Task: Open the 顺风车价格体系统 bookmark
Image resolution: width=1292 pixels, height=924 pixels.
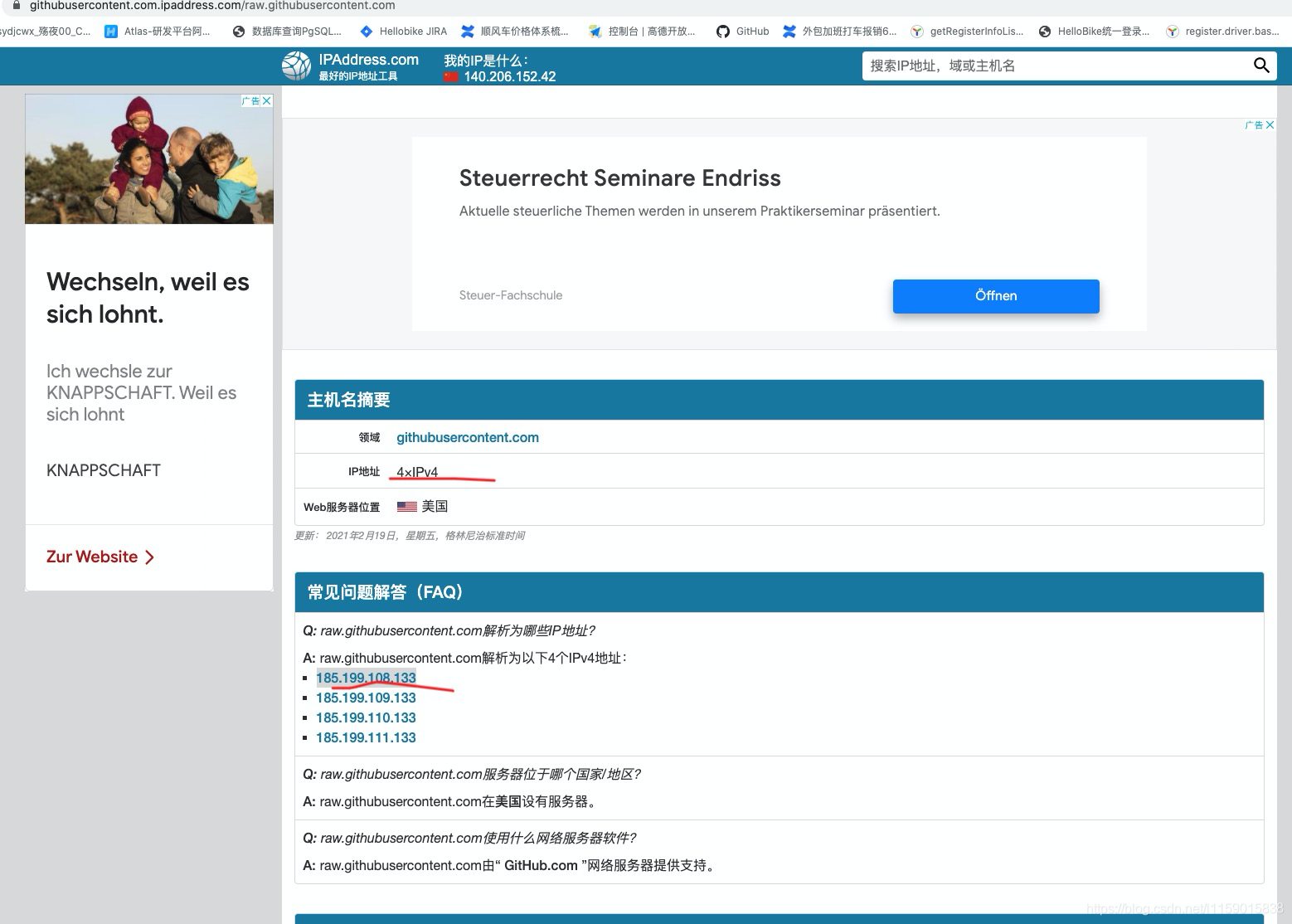Action: pyautogui.click(x=515, y=32)
